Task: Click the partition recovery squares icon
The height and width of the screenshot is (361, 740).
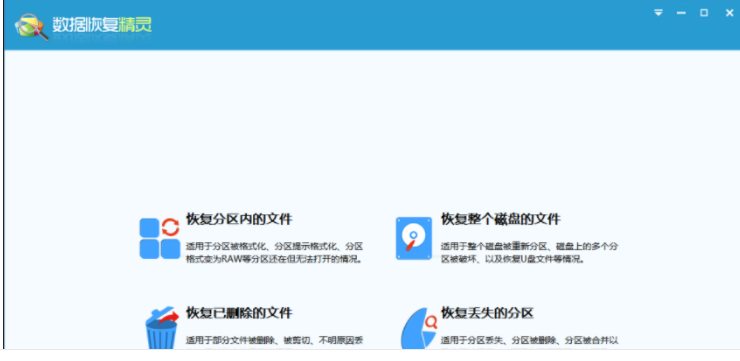Action: coord(160,238)
